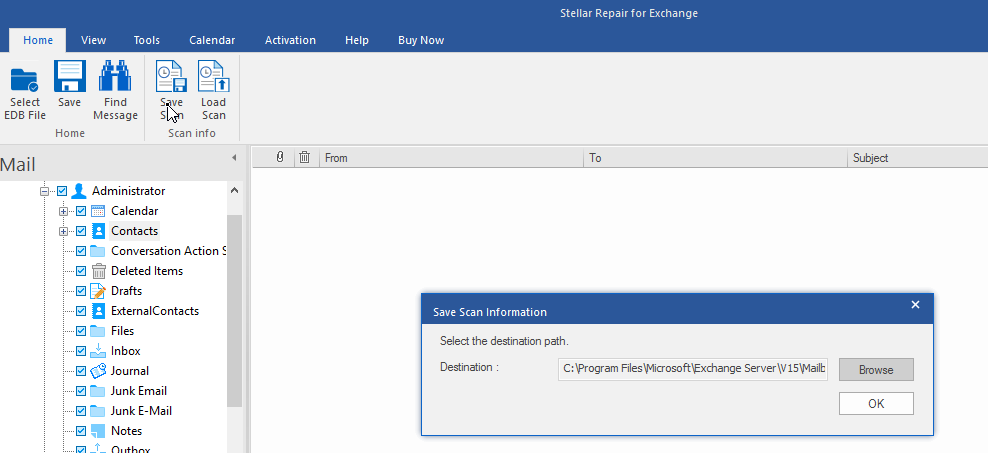Uncheck the Journal checkbox
The height and width of the screenshot is (453, 988).
point(81,371)
